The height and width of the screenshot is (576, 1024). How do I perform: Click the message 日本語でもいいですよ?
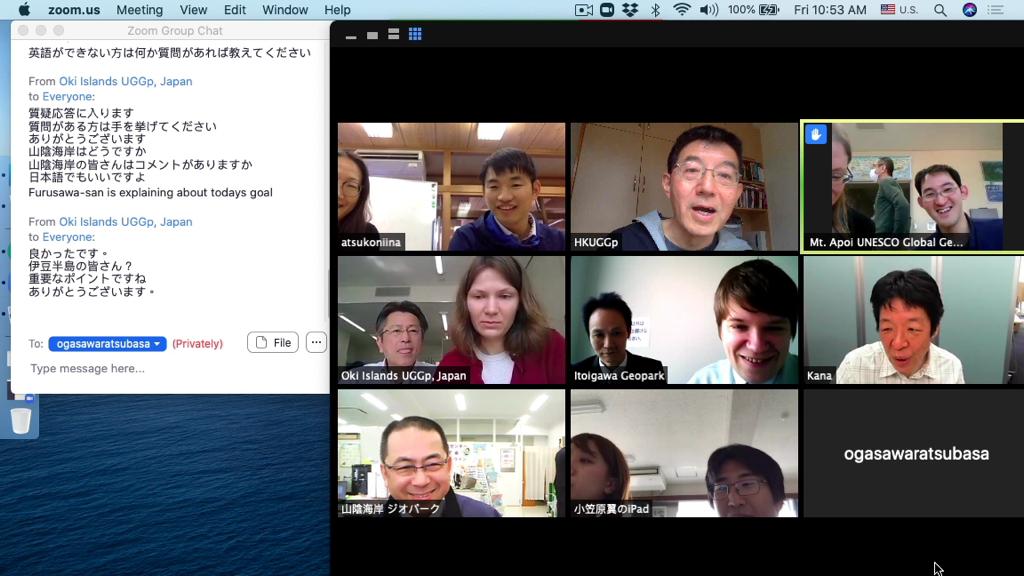click(87, 177)
